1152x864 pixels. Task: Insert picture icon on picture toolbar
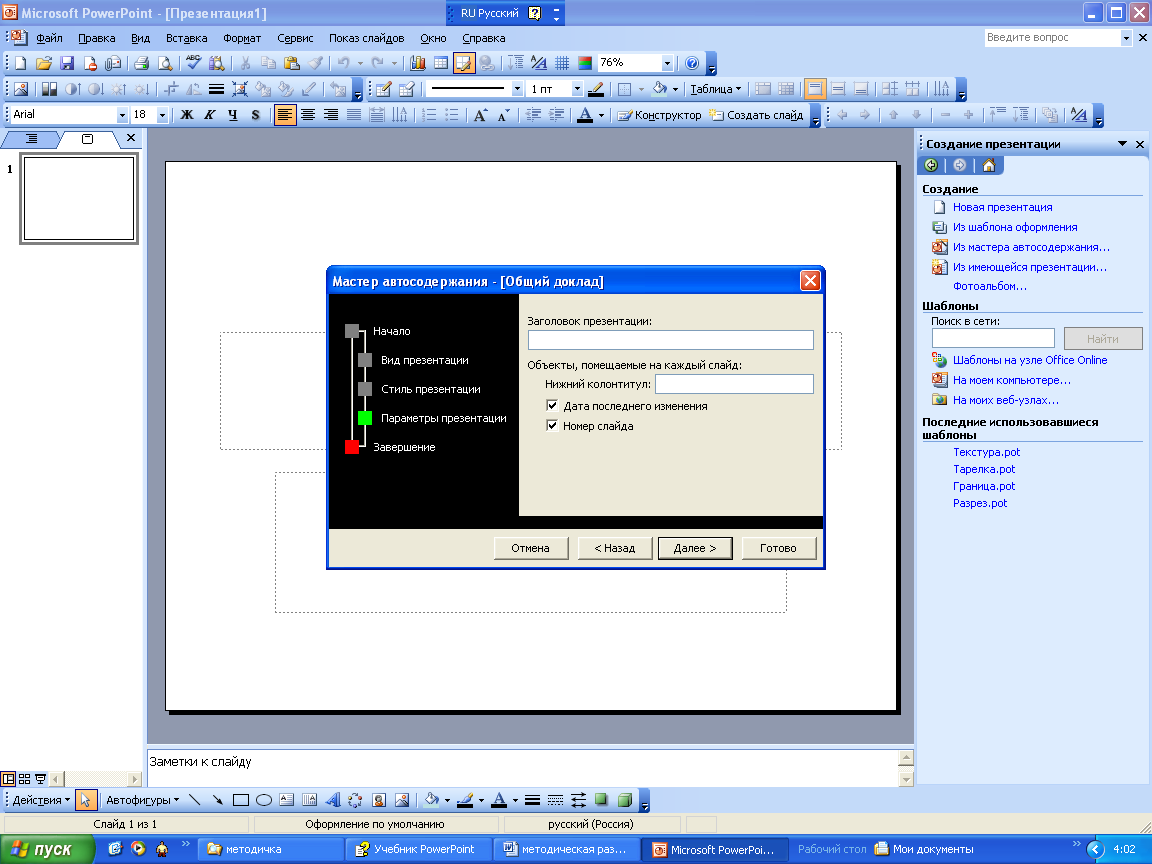click(x=21, y=89)
